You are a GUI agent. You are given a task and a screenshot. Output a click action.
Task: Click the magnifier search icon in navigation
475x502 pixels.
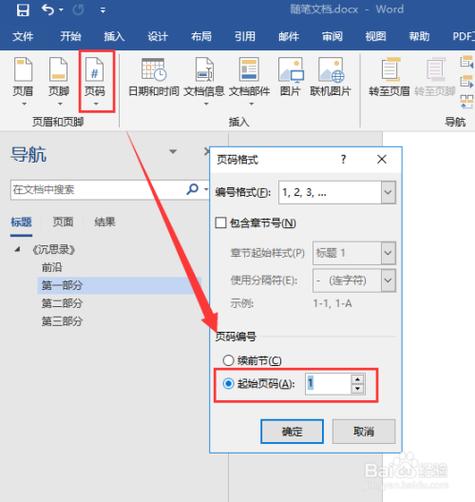click(192, 189)
